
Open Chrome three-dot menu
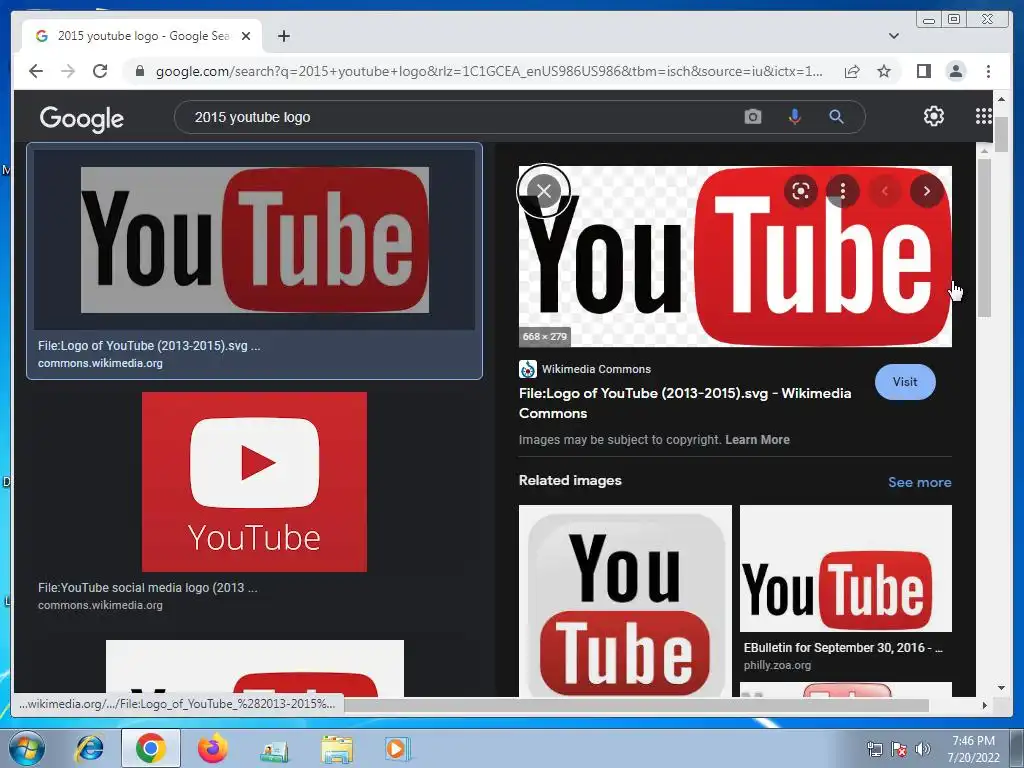(988, 71)
